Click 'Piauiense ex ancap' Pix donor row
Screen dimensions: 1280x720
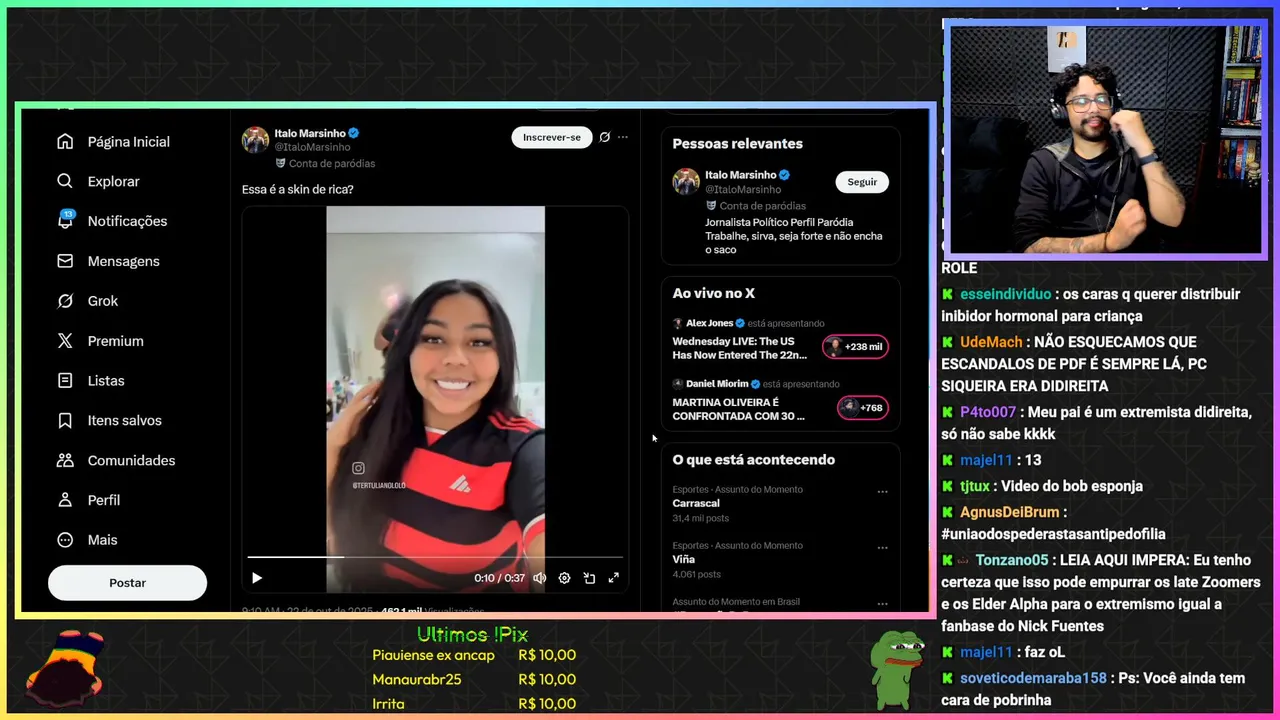coord(474,655)
